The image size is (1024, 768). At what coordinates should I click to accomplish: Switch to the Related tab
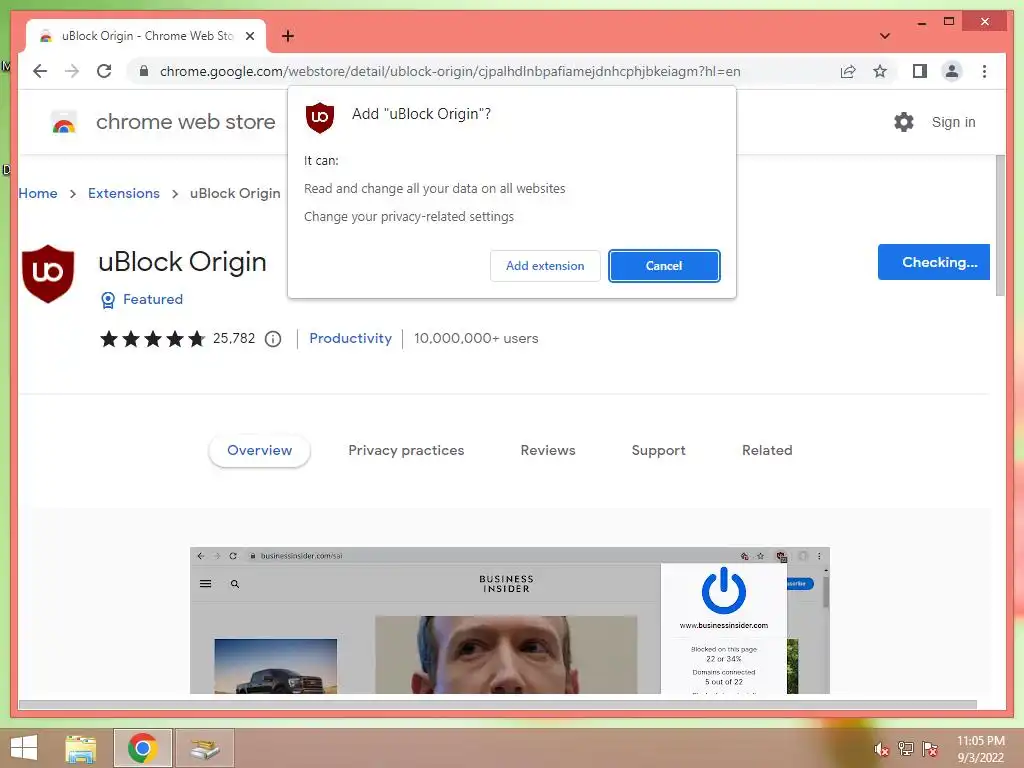pos(767,451)
